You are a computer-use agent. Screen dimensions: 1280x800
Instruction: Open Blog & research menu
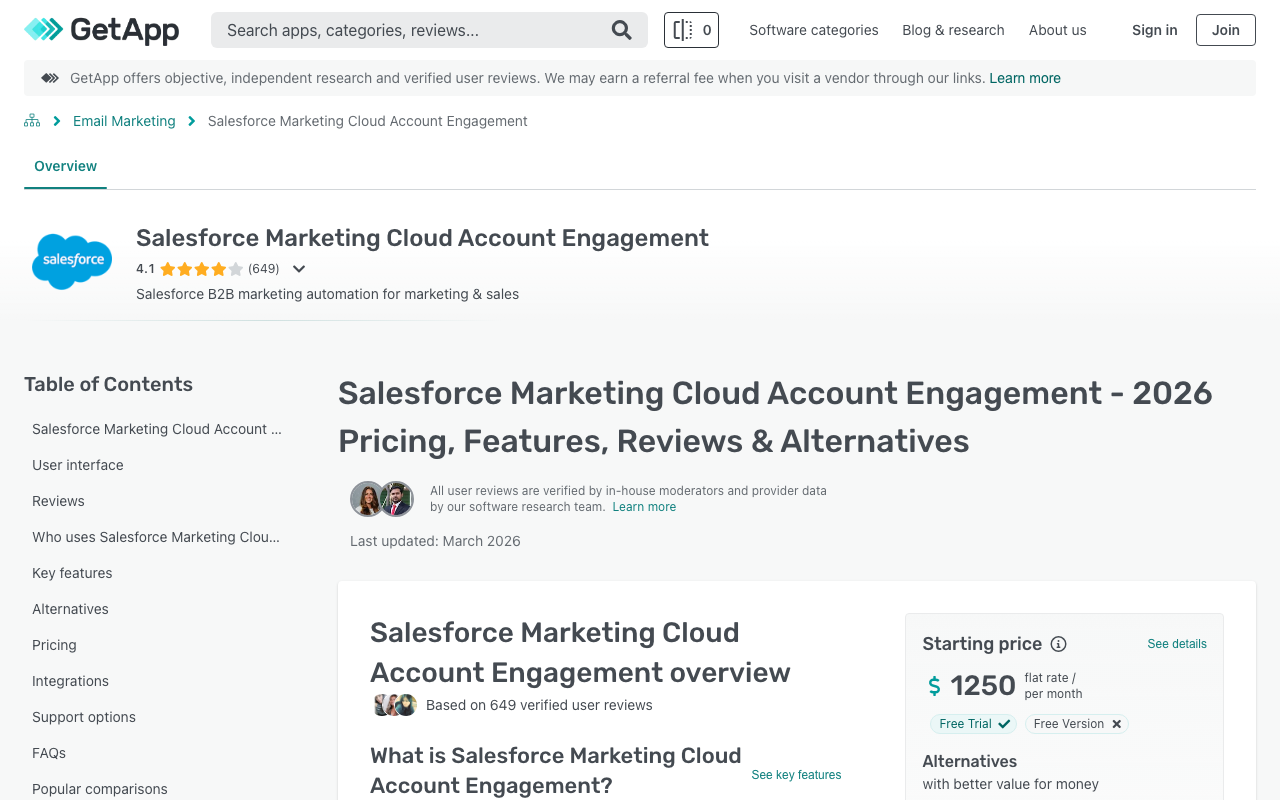pyautogui.click(x=953, y=30)
